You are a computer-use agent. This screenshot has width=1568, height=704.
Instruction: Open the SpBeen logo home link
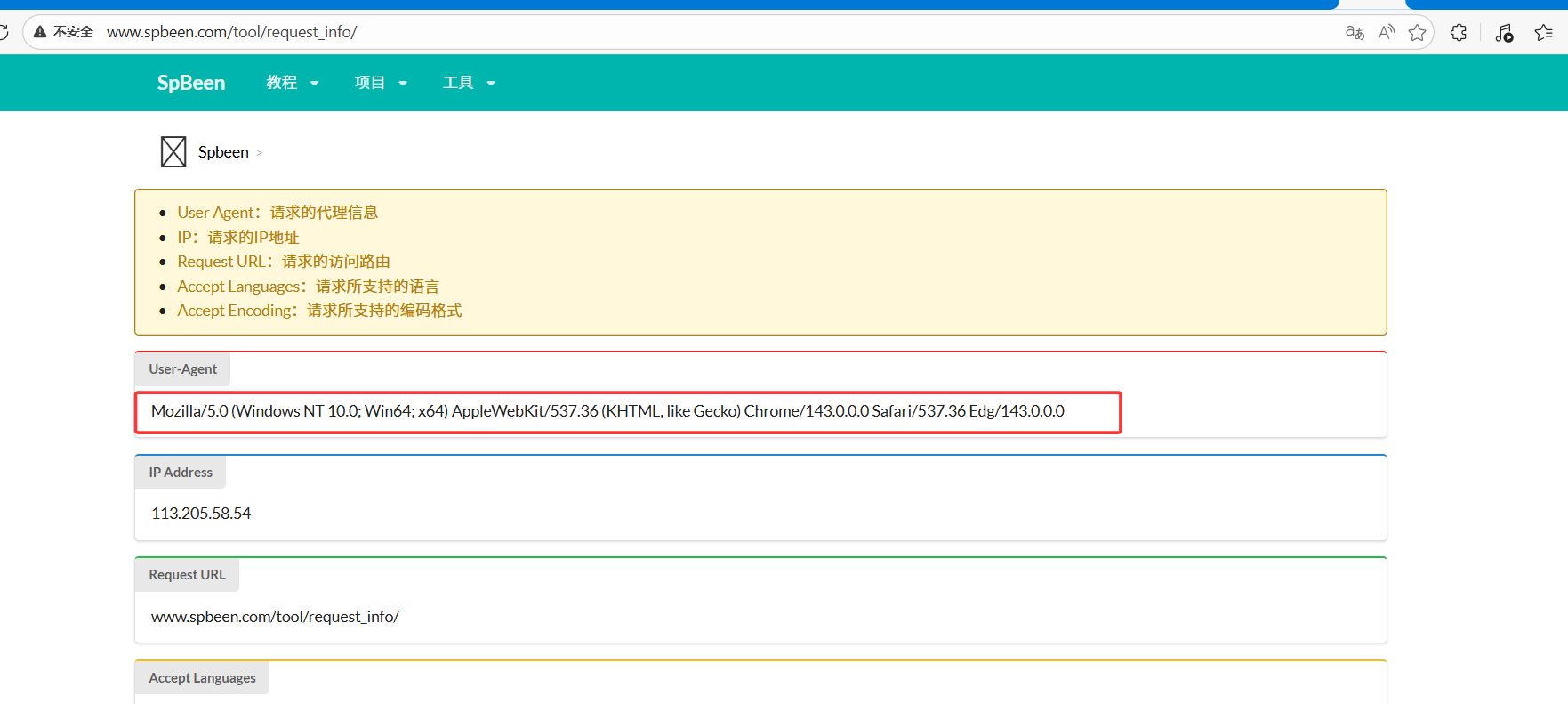(191, 83)
